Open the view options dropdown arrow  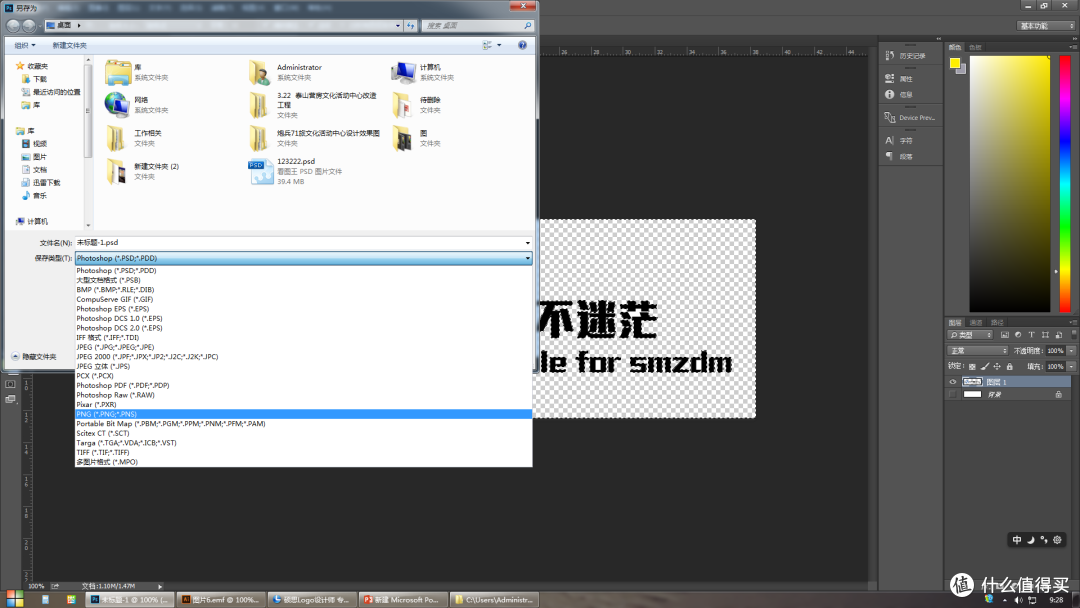coord(499,45)
